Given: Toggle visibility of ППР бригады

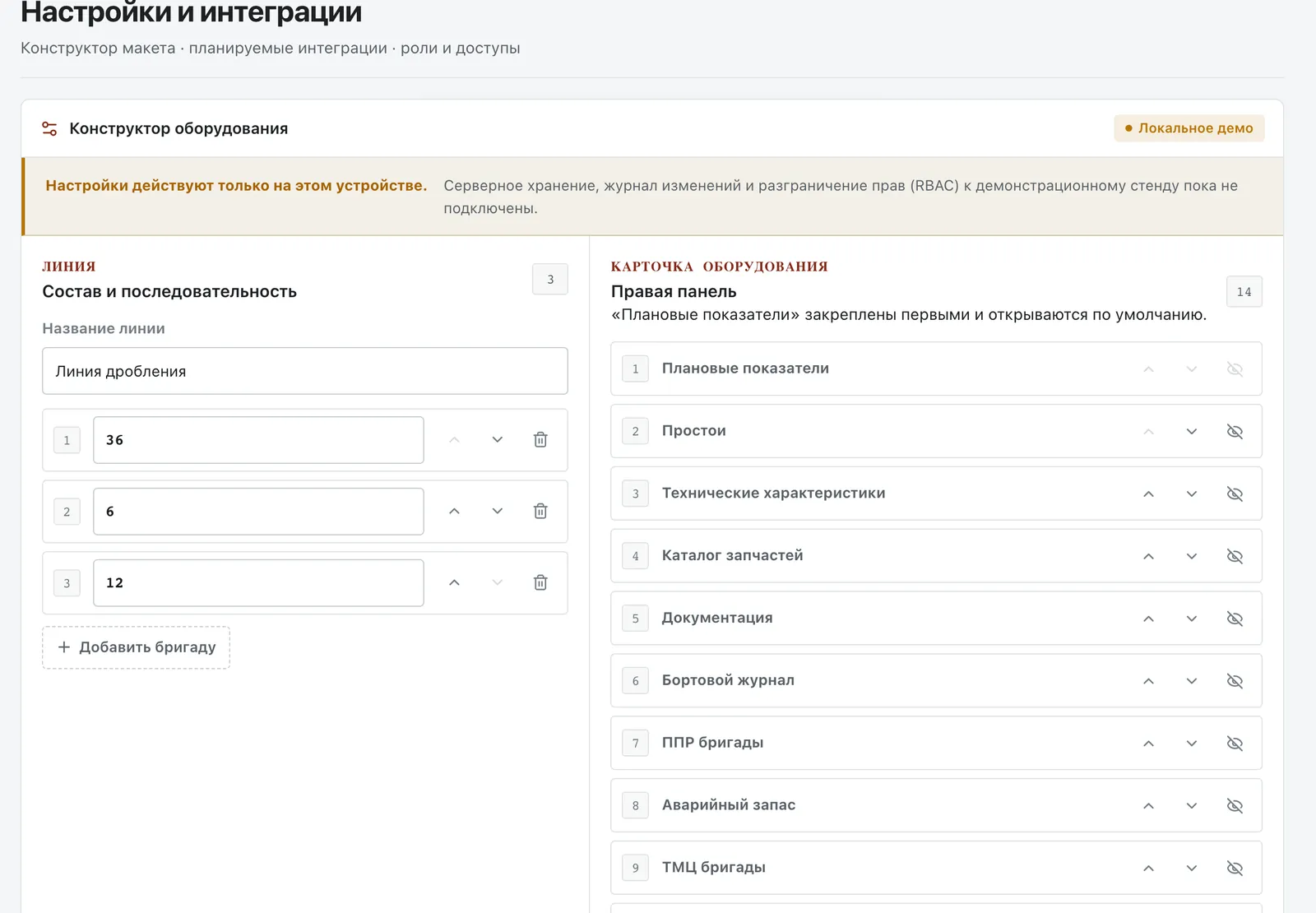Looking at the screenshot, I should (1235, 744).
